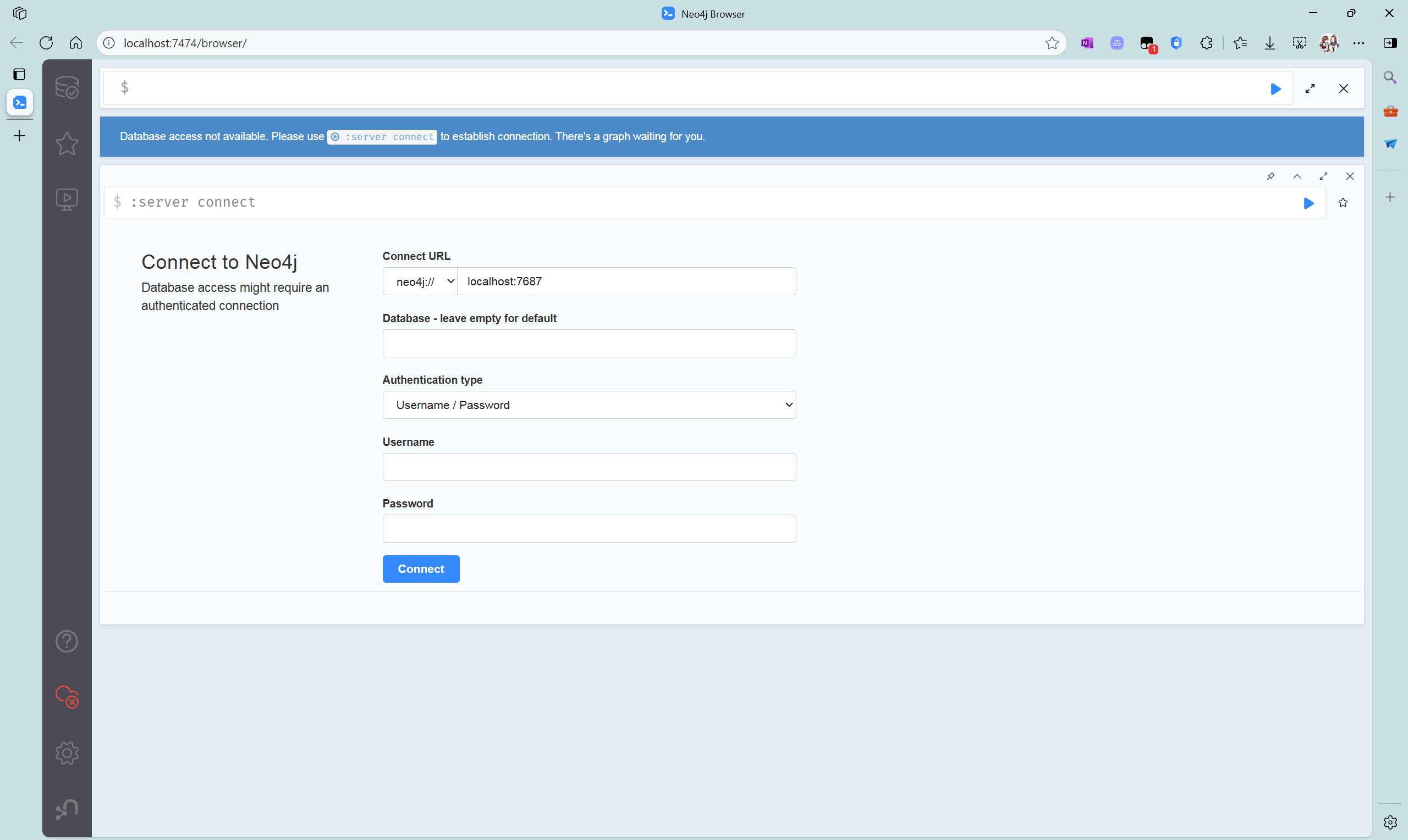
Task: Focus the Username field
Action: 590,466
